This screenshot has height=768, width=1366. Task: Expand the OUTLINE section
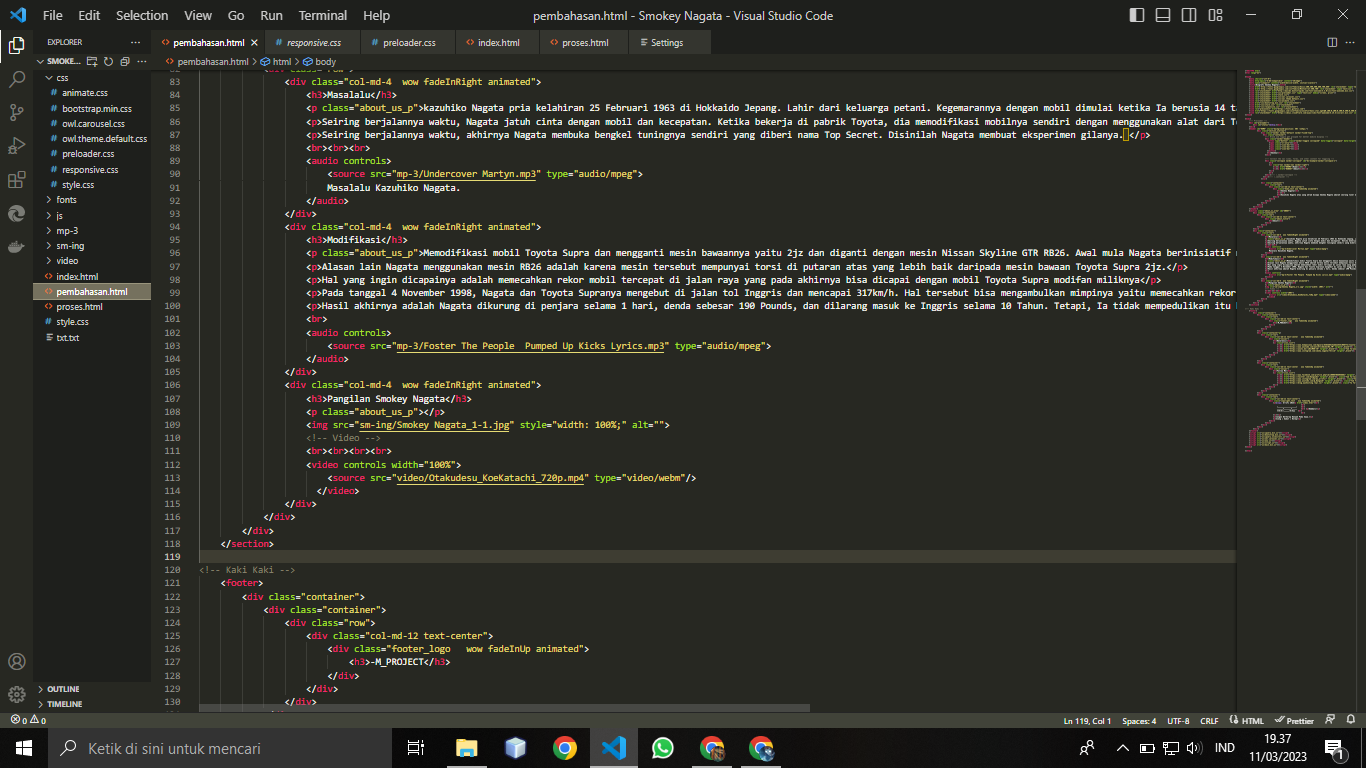pyautogui.click(x=92, y=689)
